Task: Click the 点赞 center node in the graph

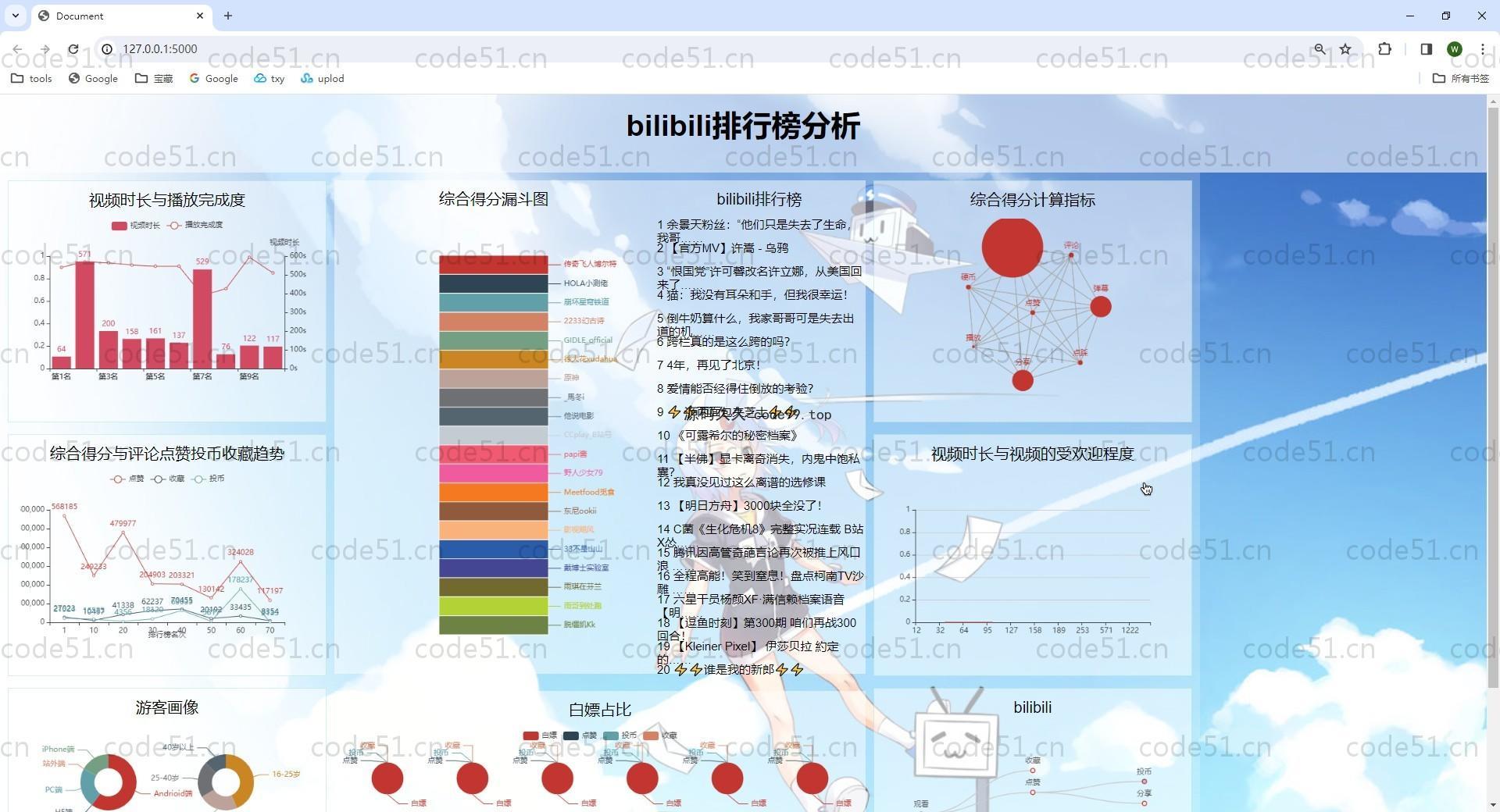Action: coord(1033,312)
